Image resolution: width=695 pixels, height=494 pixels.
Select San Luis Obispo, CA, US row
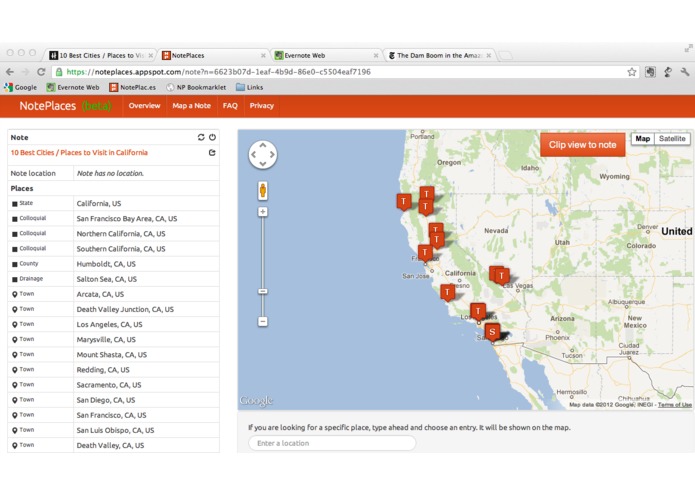pos(113,430)
